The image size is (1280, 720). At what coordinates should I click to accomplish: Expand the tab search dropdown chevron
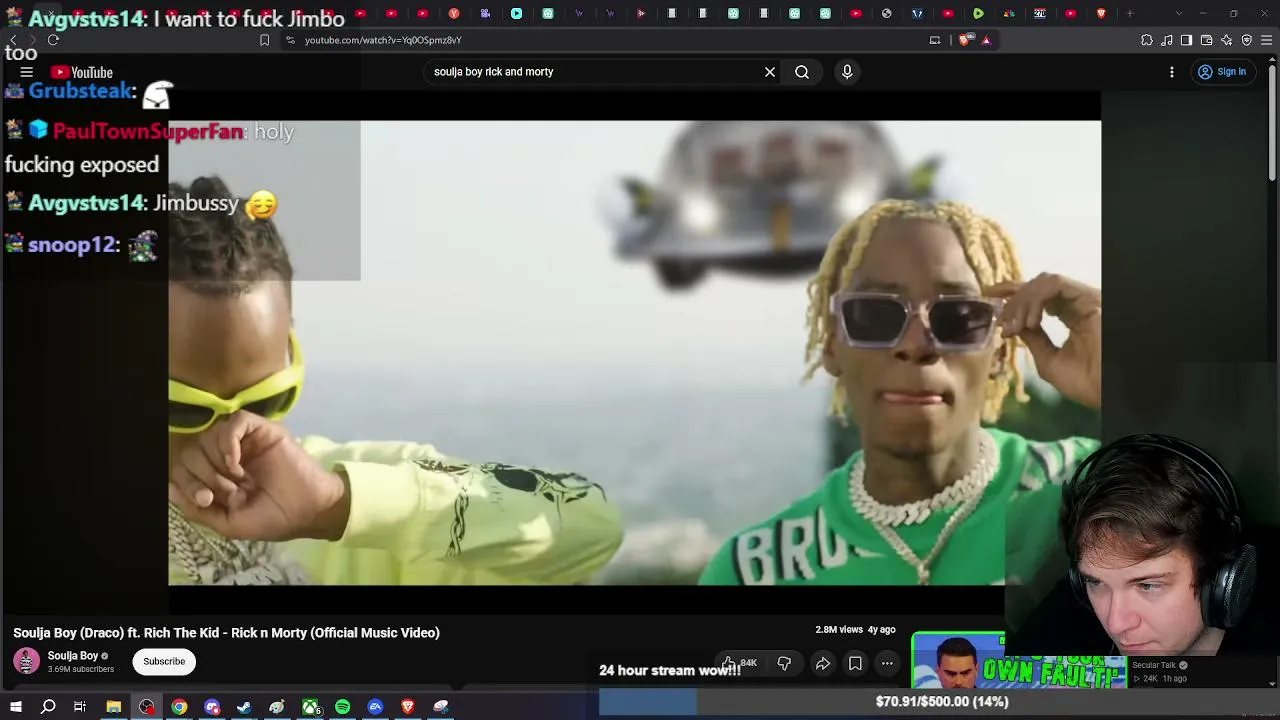click(x=1179, y=14)
